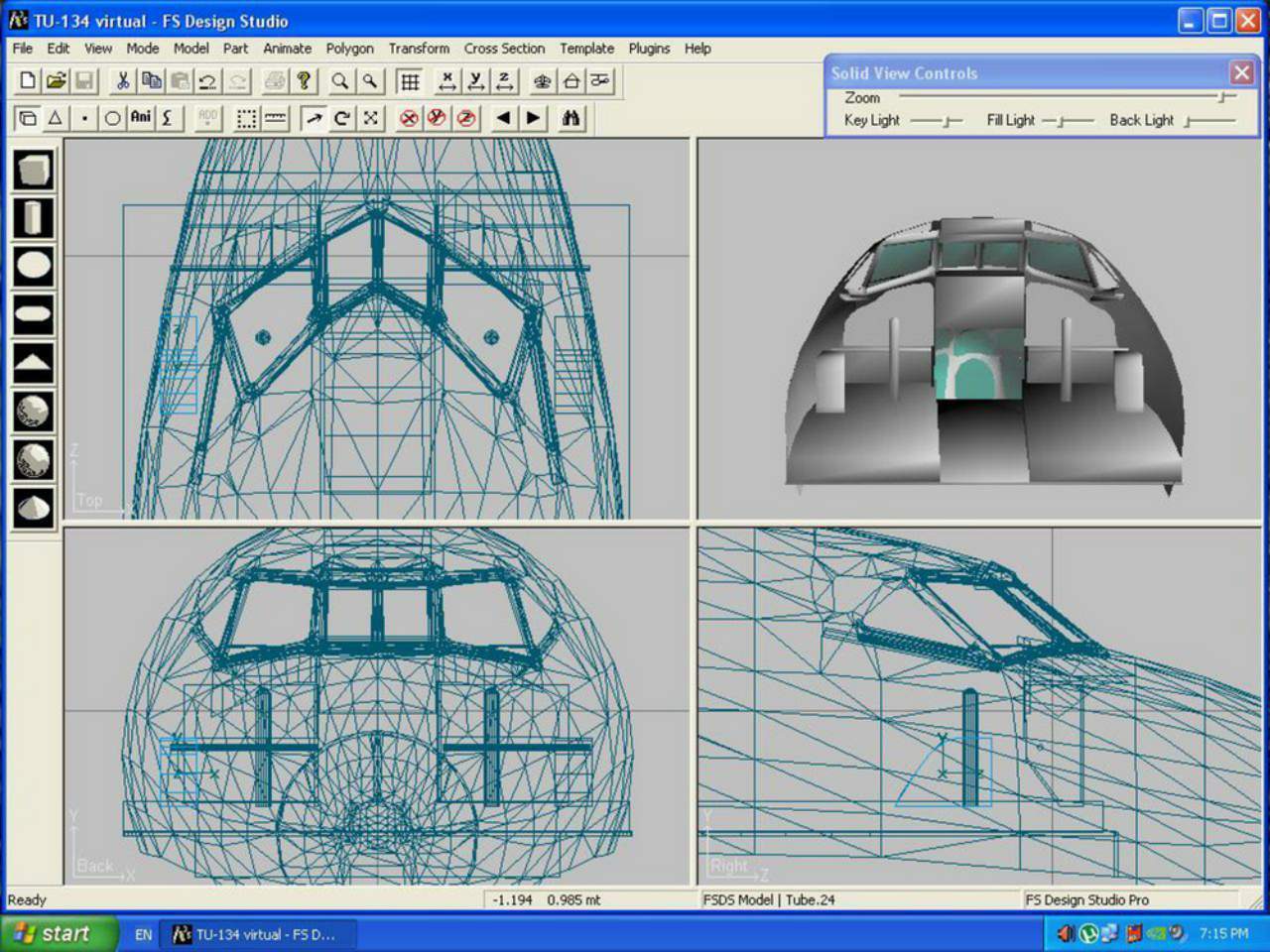Viewport: 1270px width, 952px height.
Task: Open the Plugins menu
Action: point(649,48)
